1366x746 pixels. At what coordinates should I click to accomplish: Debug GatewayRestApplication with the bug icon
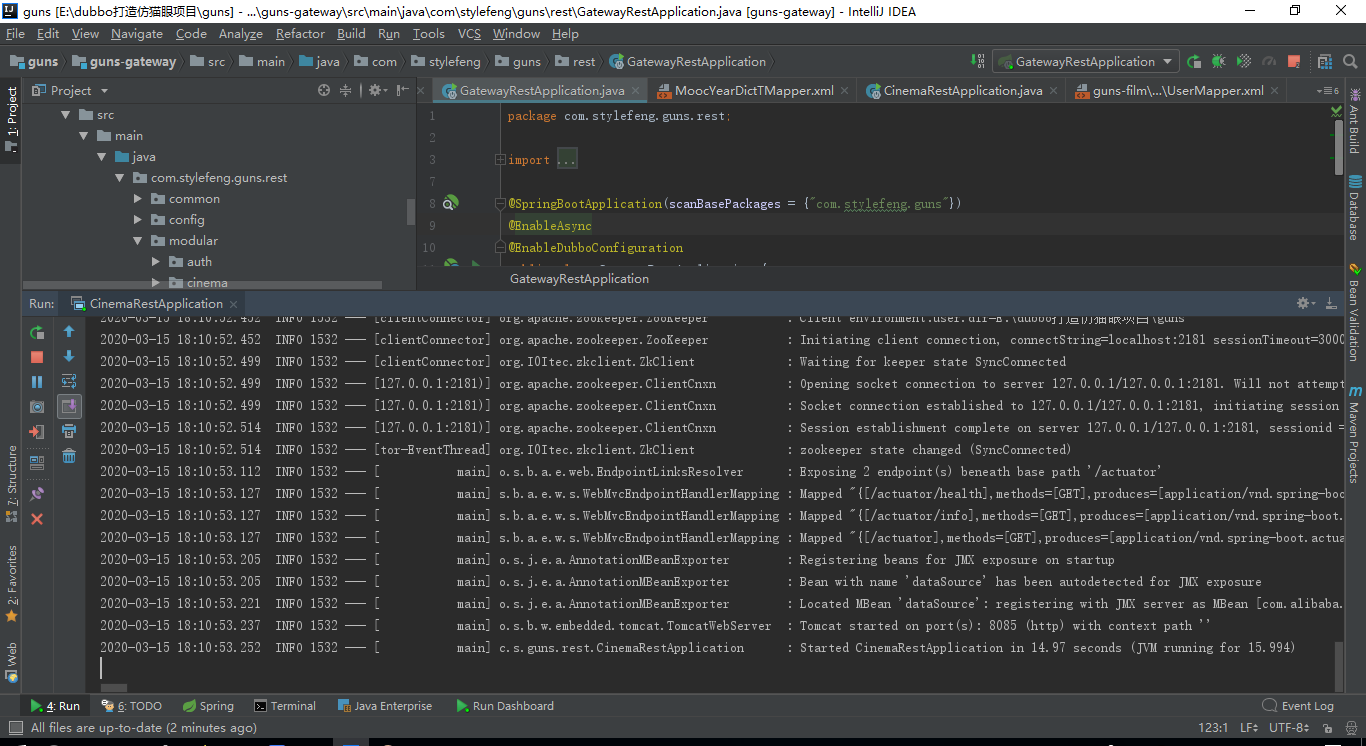pos(1218,62)
